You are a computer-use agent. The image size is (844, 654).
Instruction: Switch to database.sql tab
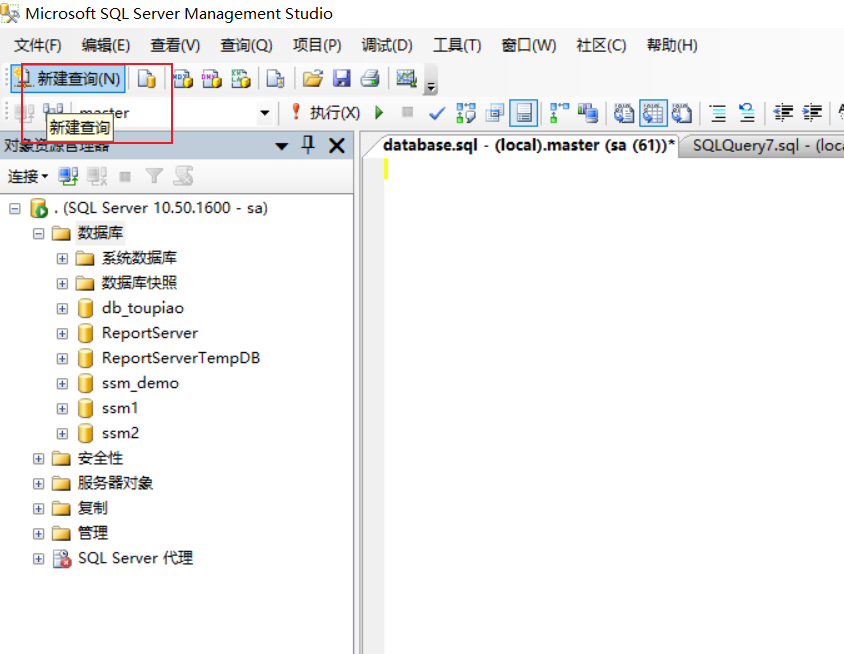pos(528,145)
